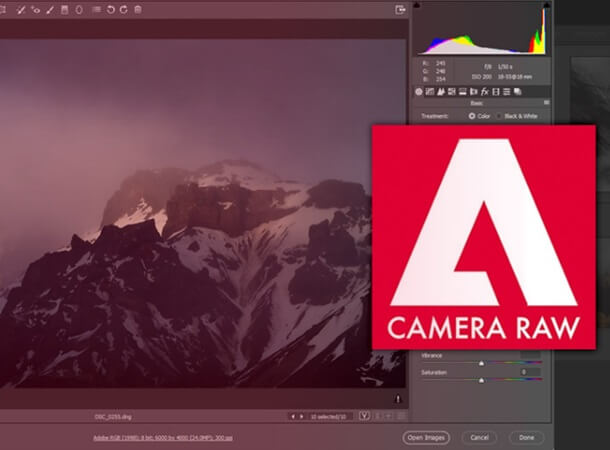Rotate image clockwise
610x450 pixels.
[124, 9]
